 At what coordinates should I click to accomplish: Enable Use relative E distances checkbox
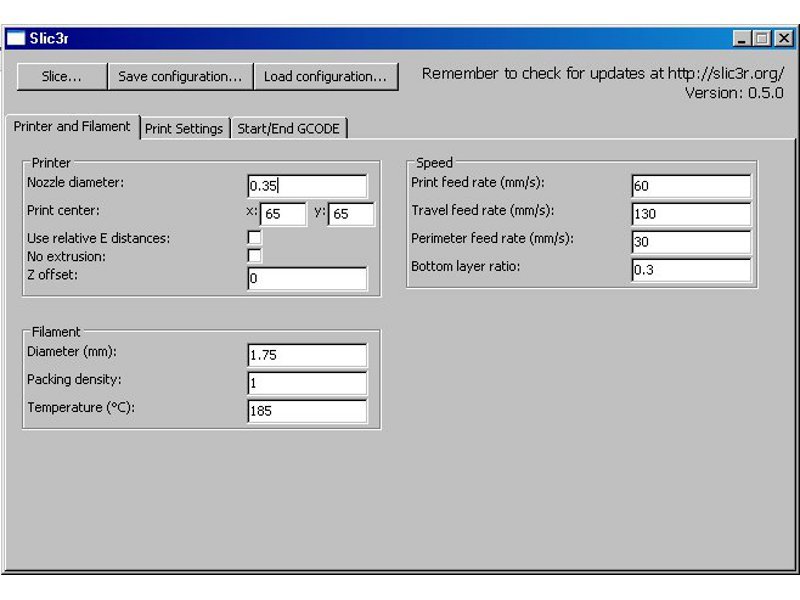click(254, 237)
